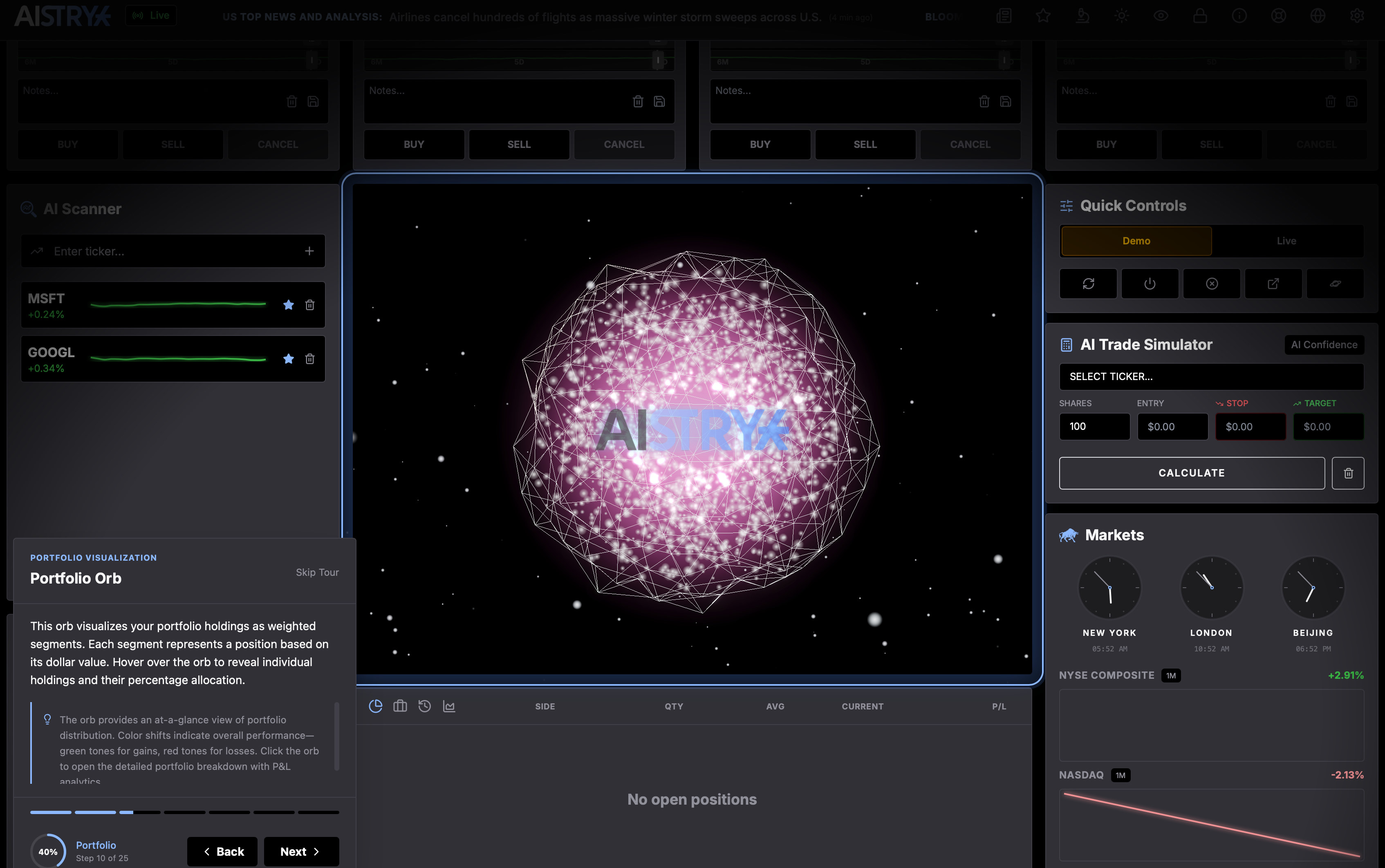Open the SELECT TICKER dropdown
This screenshot has width=1385, height=868.
tap(1211, 377)
